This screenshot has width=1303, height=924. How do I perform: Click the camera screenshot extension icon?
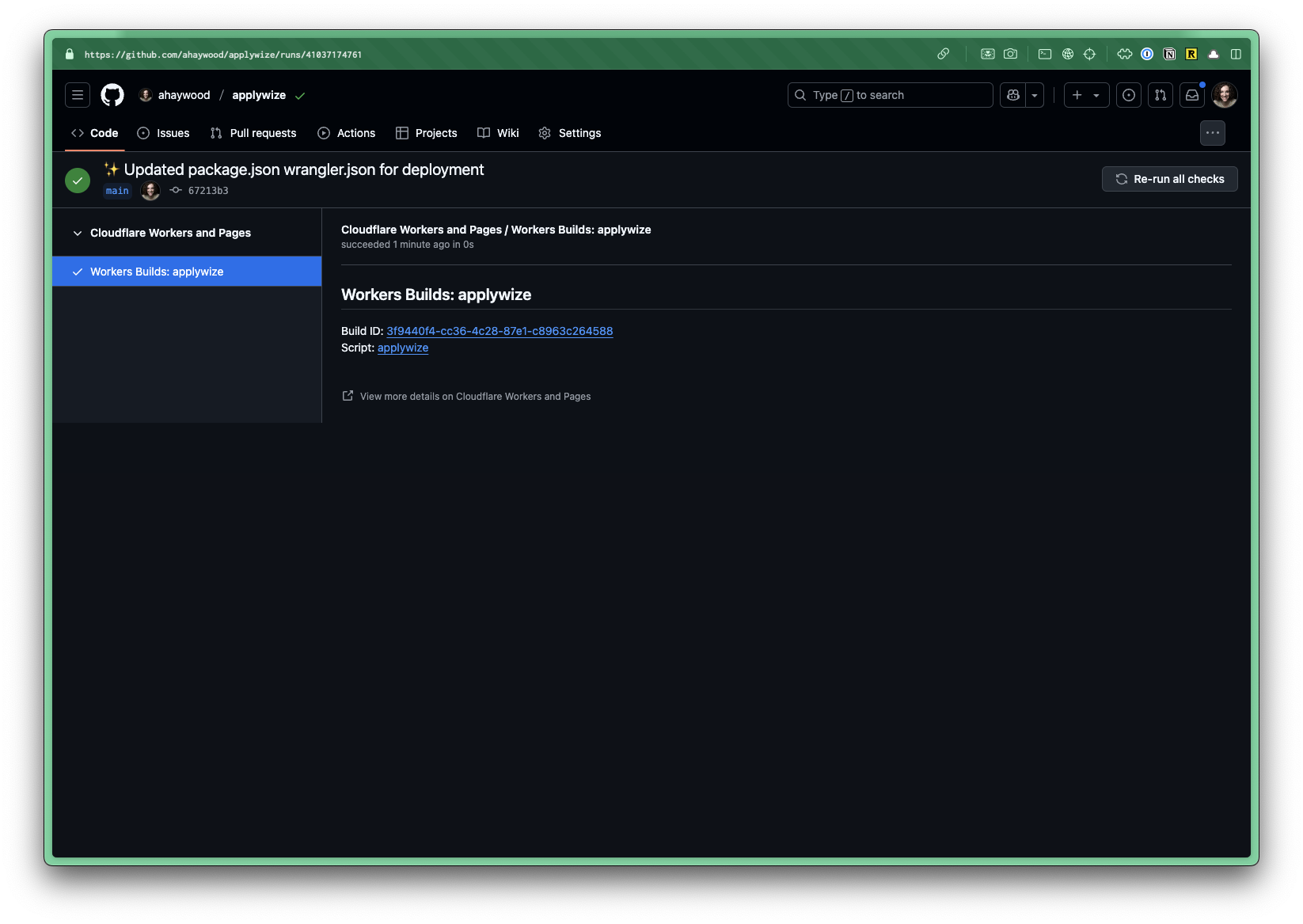1011,54
